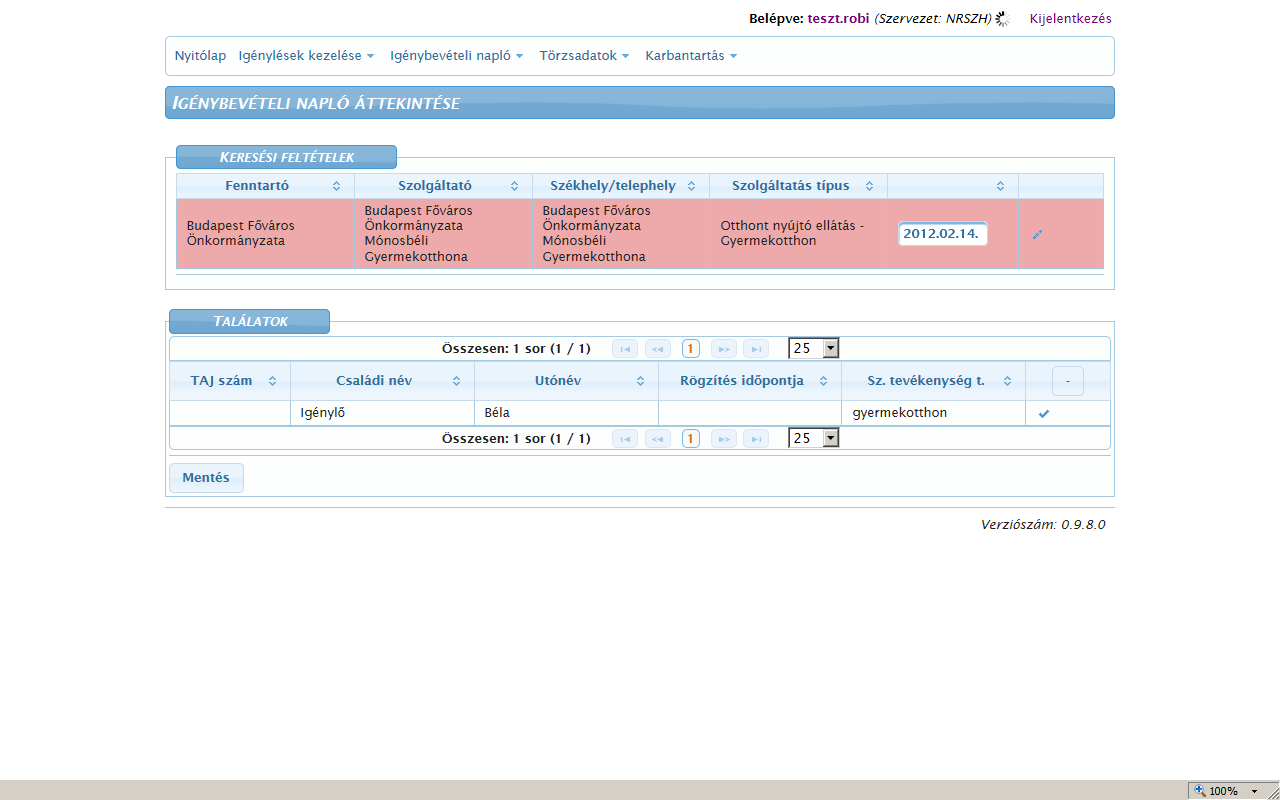Select the Béla first name cell
Viewport: 1280px width, 800px height.
tap(566, 413)
